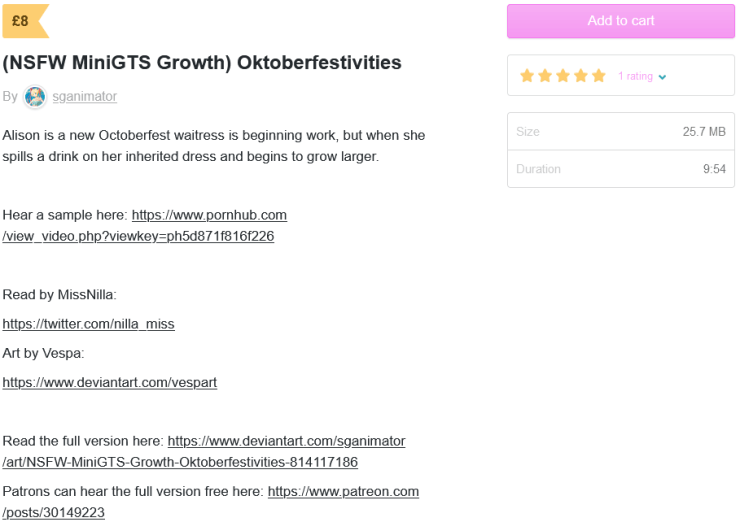Click the second rating star
The height and width of the screenshot is (522, 740).
pyautogui.click(x=545, y=76)
